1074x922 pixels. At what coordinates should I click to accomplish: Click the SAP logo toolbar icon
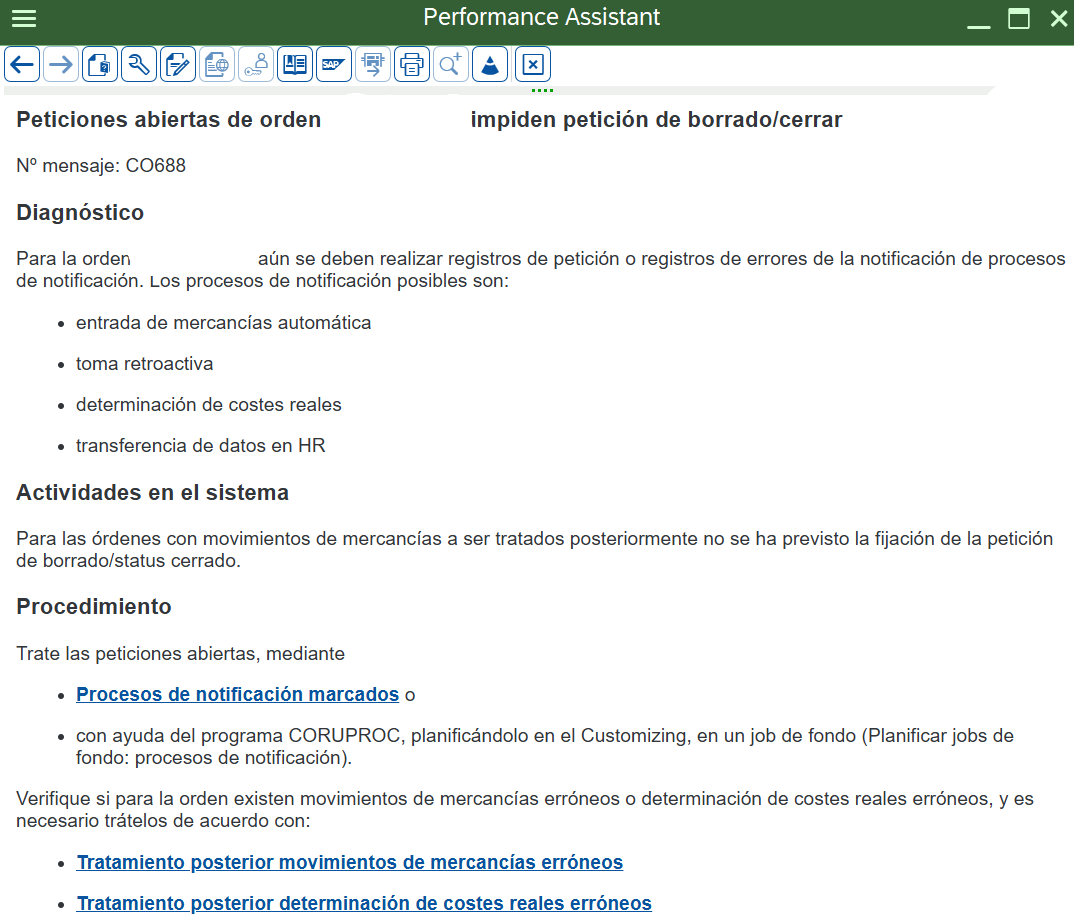tap(334, 65)
